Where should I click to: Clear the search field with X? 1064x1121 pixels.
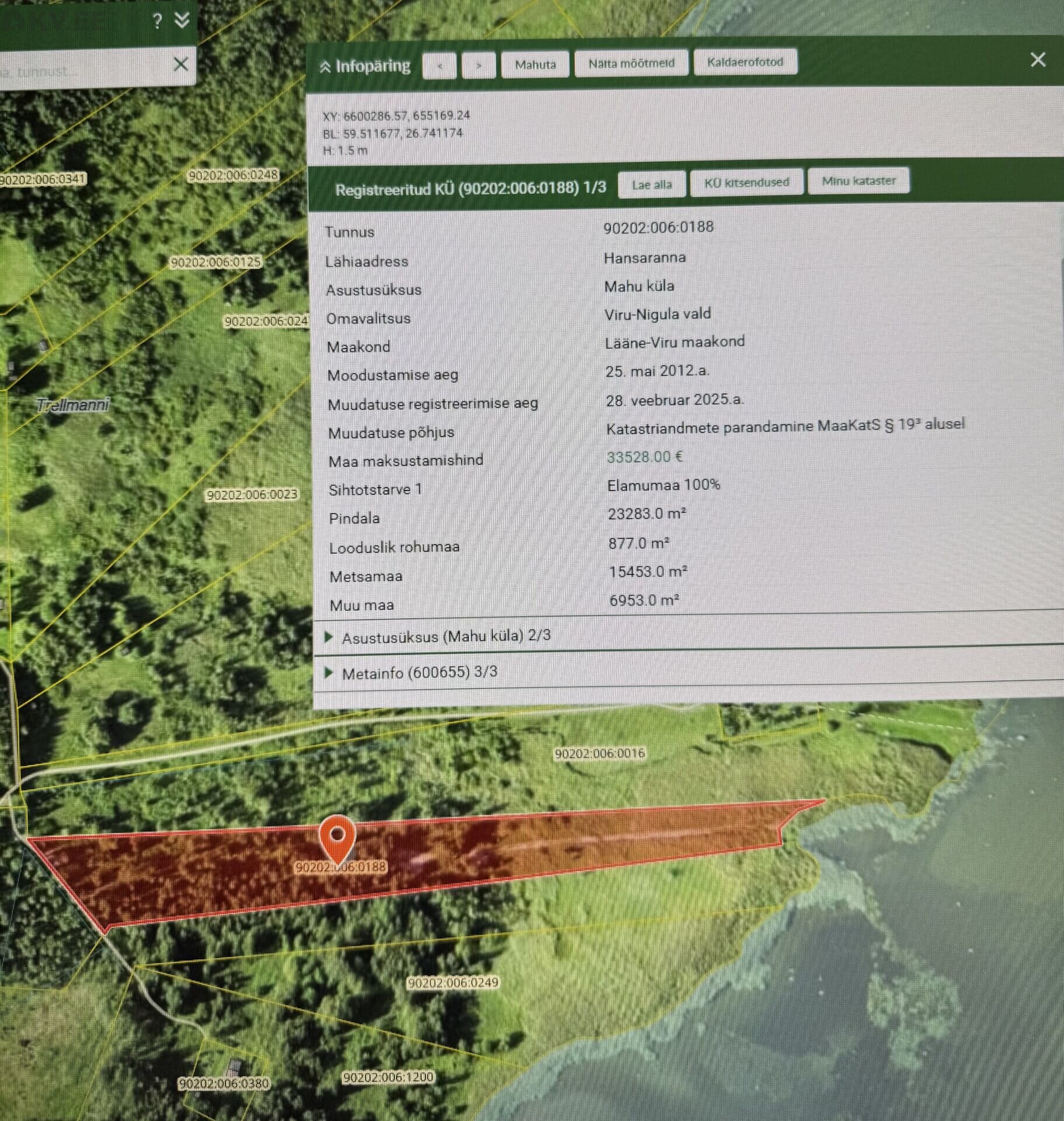[x=180, y=64]
